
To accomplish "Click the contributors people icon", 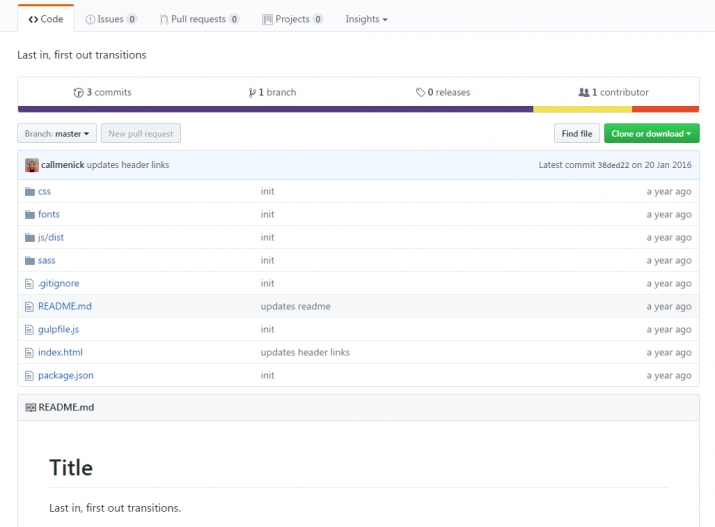I will tap(584, 93).
